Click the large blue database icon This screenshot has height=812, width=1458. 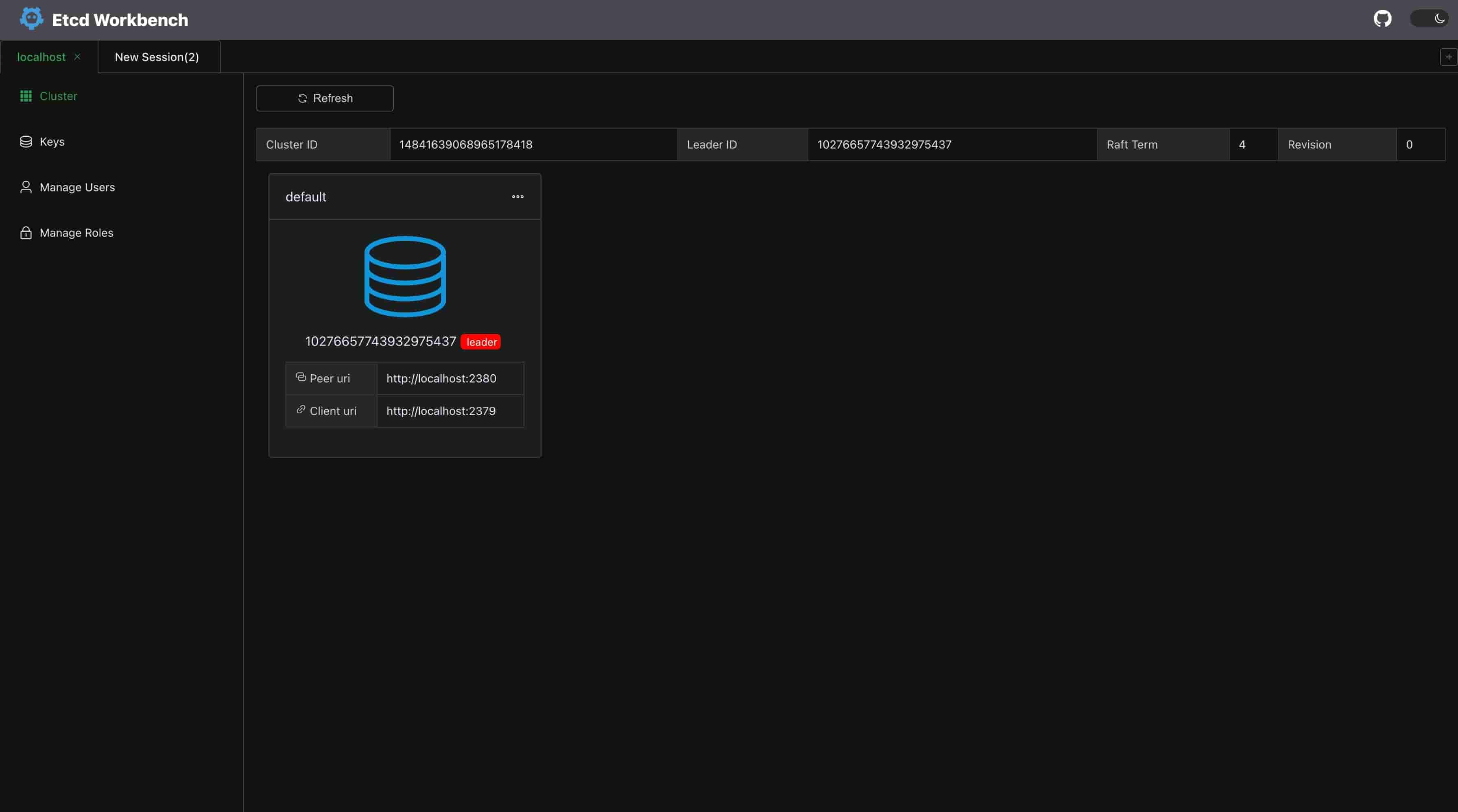click(405, 276)
